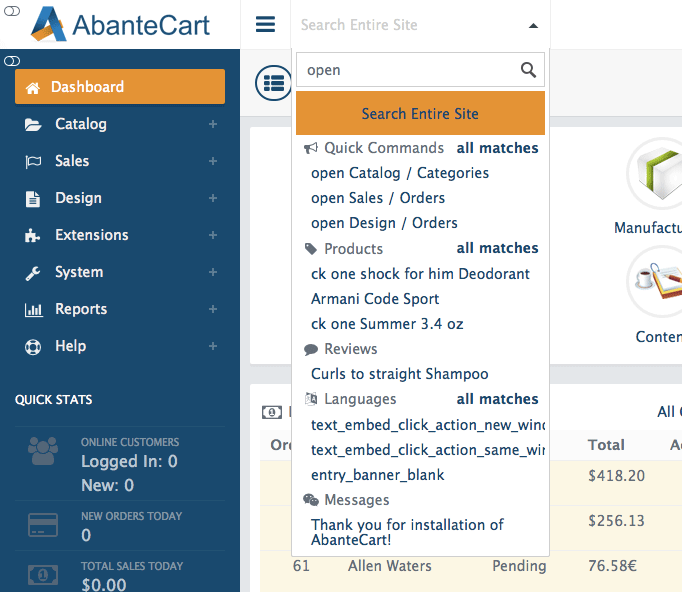682x592 pixels.
Task: Toggle the hamburger menu icon
Action: point(265,24)
